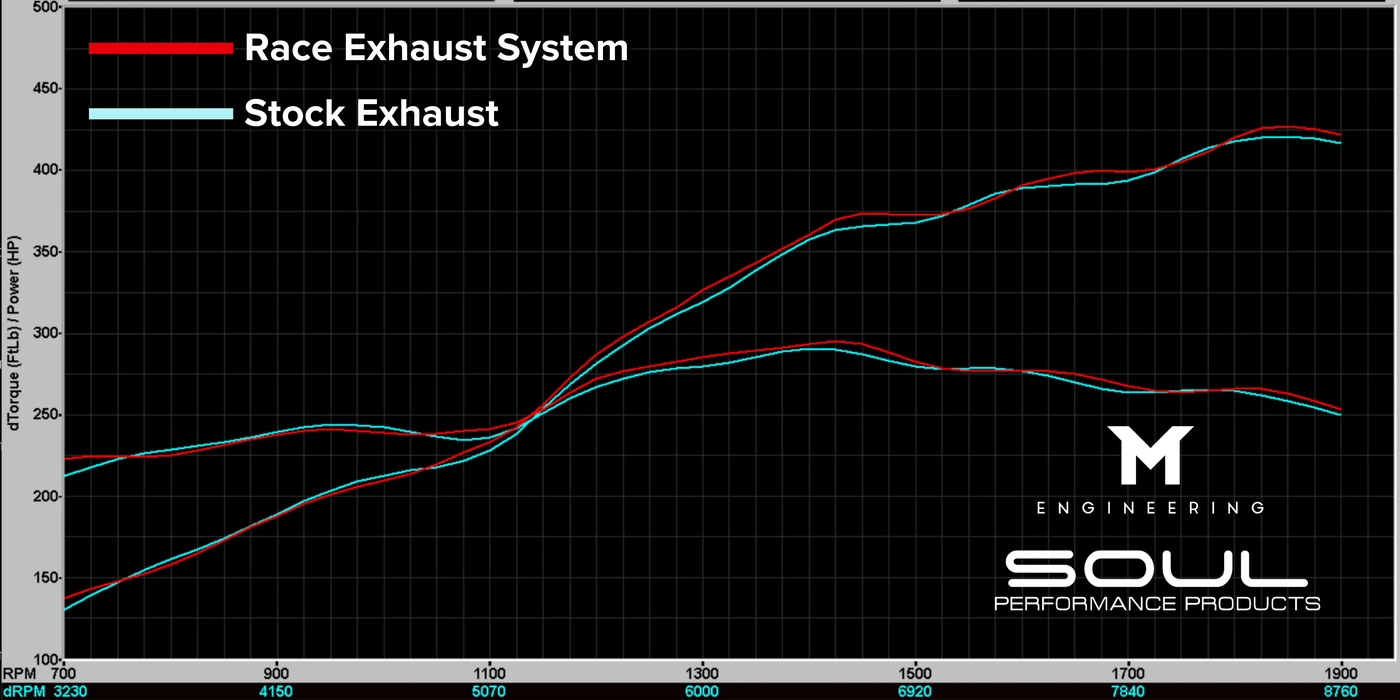Click the 700 RPM axis tick label
Viewport: 1400px width, 700px height.
64,672
